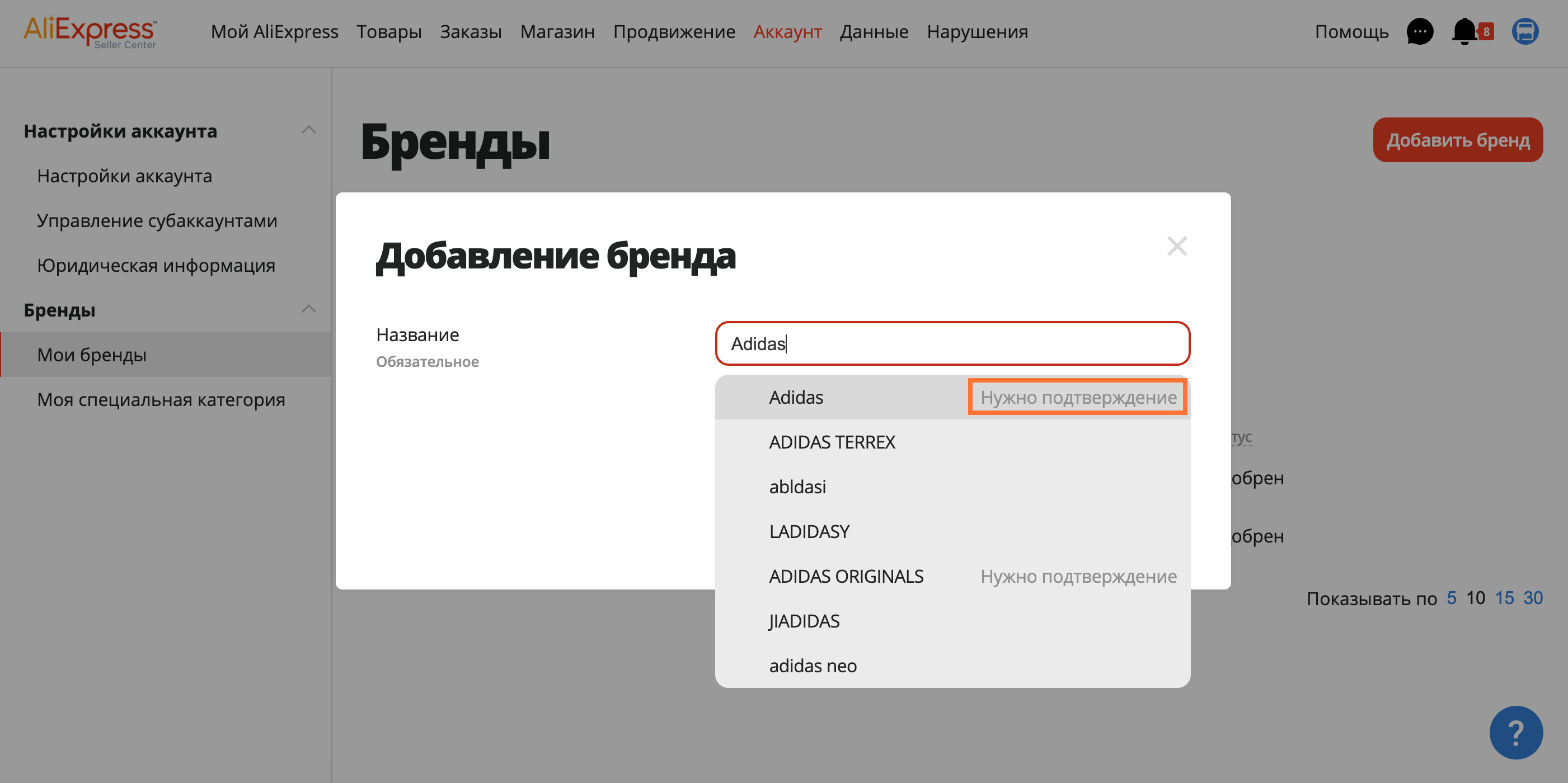Go to Моя специальная категория
1568x783 pixels.
161,400
